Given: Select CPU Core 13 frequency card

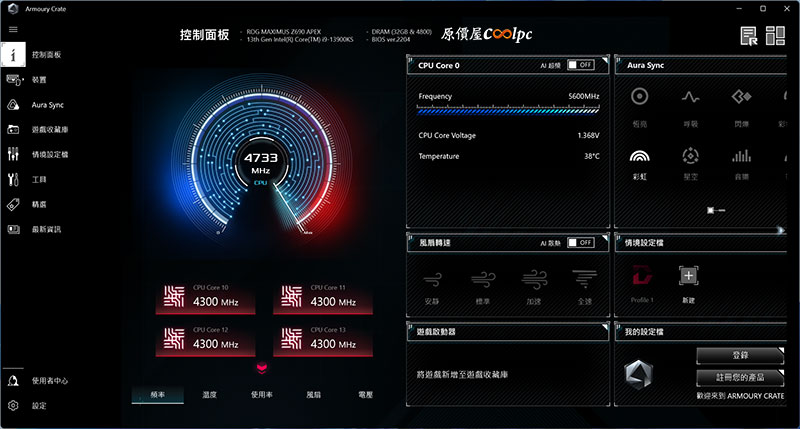Looking at the screenshot, I should click(323, 340).
